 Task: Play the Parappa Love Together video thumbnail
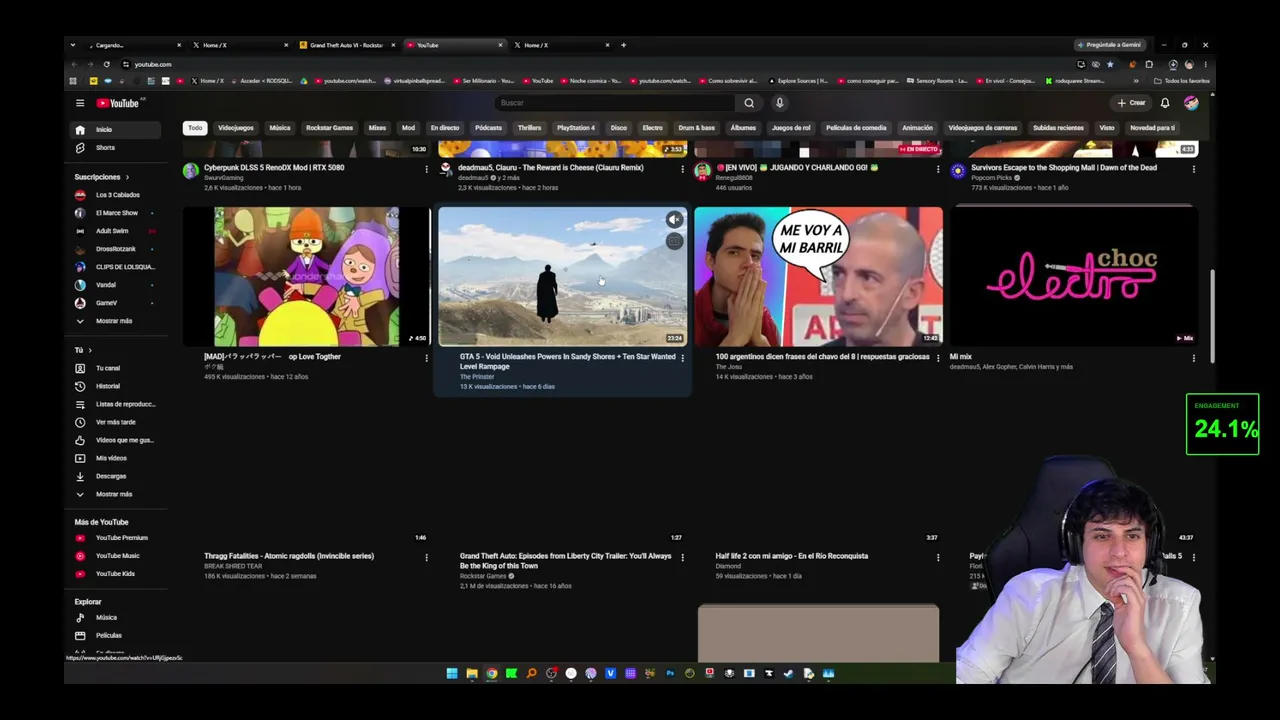[x=306, y=277]
